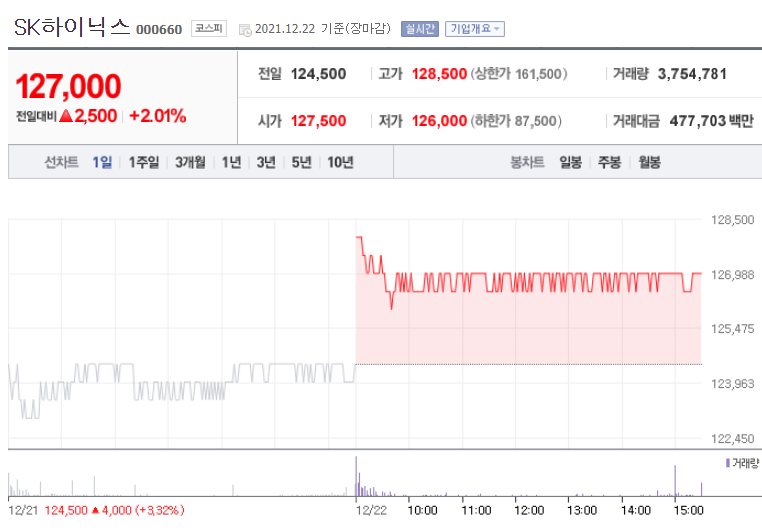762x530 pixels.
Task: Click the 상한가 161,500 text
Action: point(519,74)
